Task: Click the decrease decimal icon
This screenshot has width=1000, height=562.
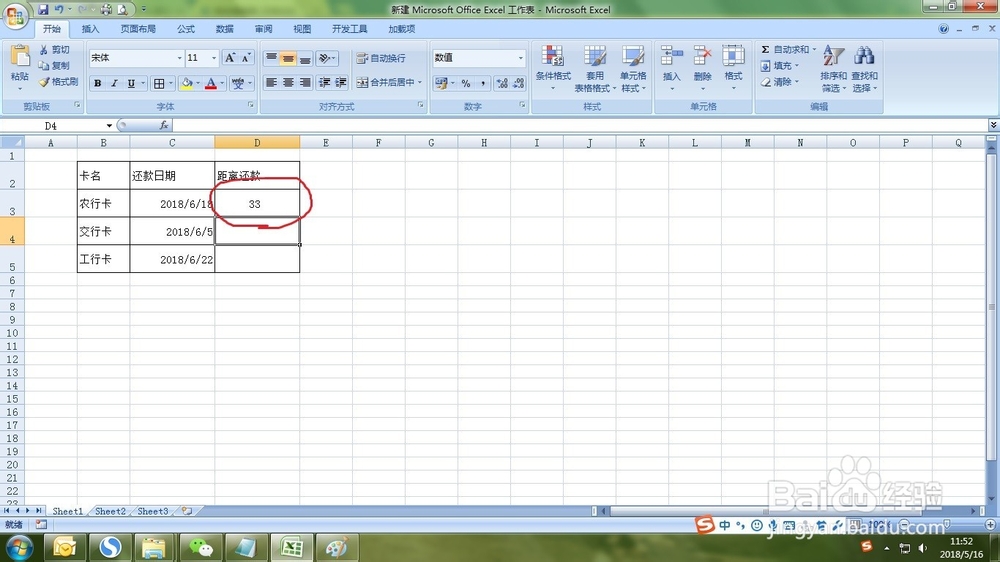Action: tap(518, 83)
